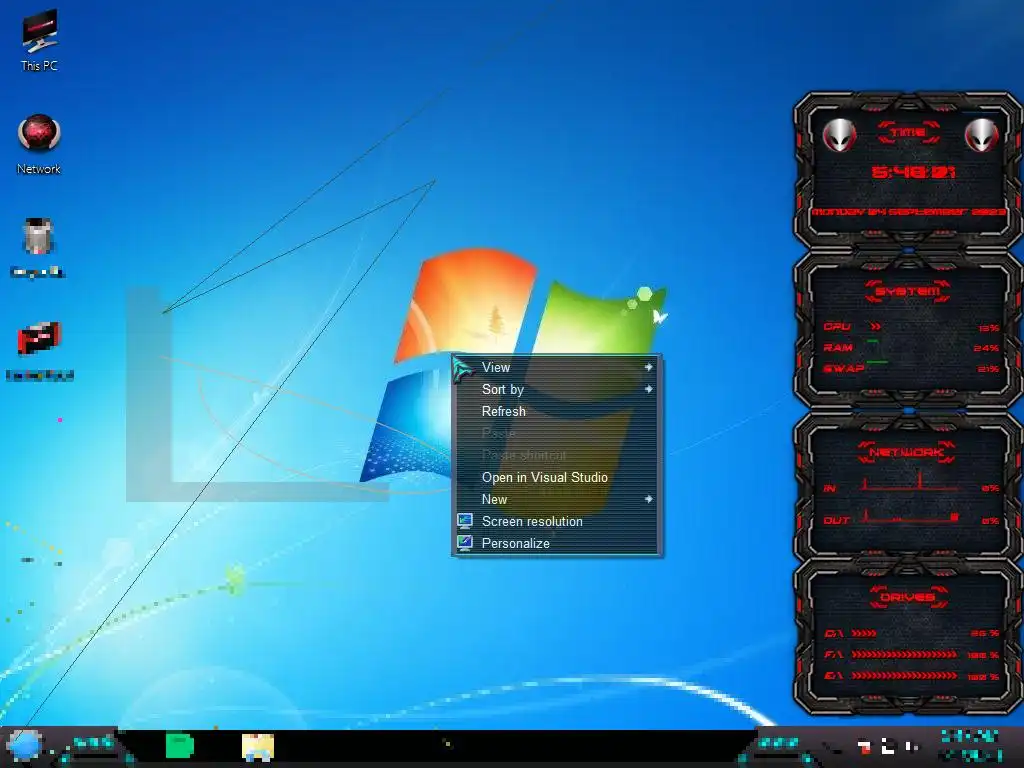Click the DRIVES header on the widget

(x=907, y=598)
